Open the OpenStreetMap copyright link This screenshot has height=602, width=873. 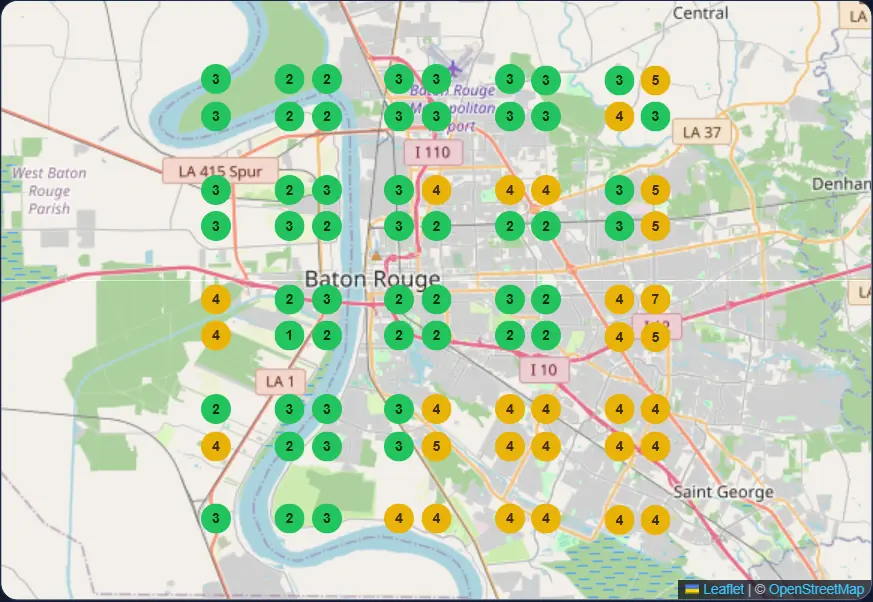coord(816,589)
